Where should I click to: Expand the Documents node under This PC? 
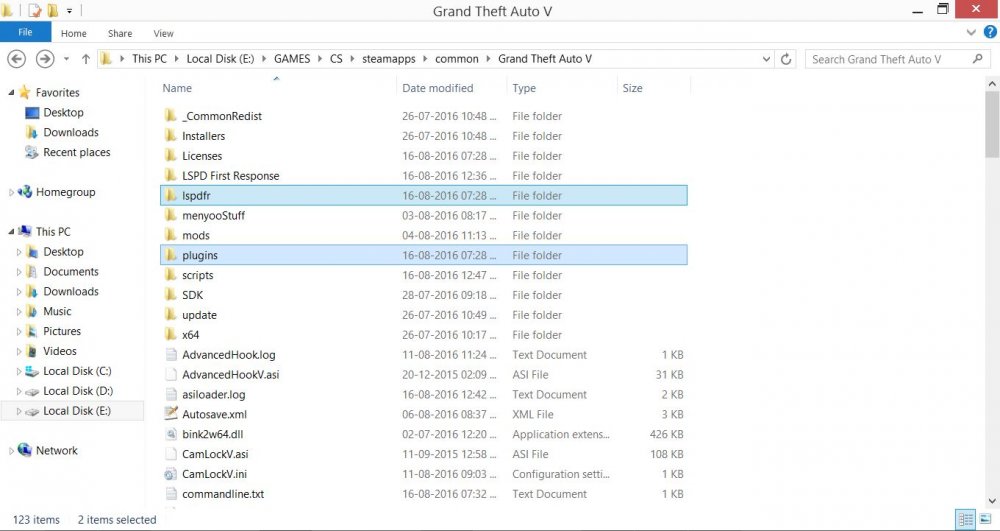tap(19, 272)
